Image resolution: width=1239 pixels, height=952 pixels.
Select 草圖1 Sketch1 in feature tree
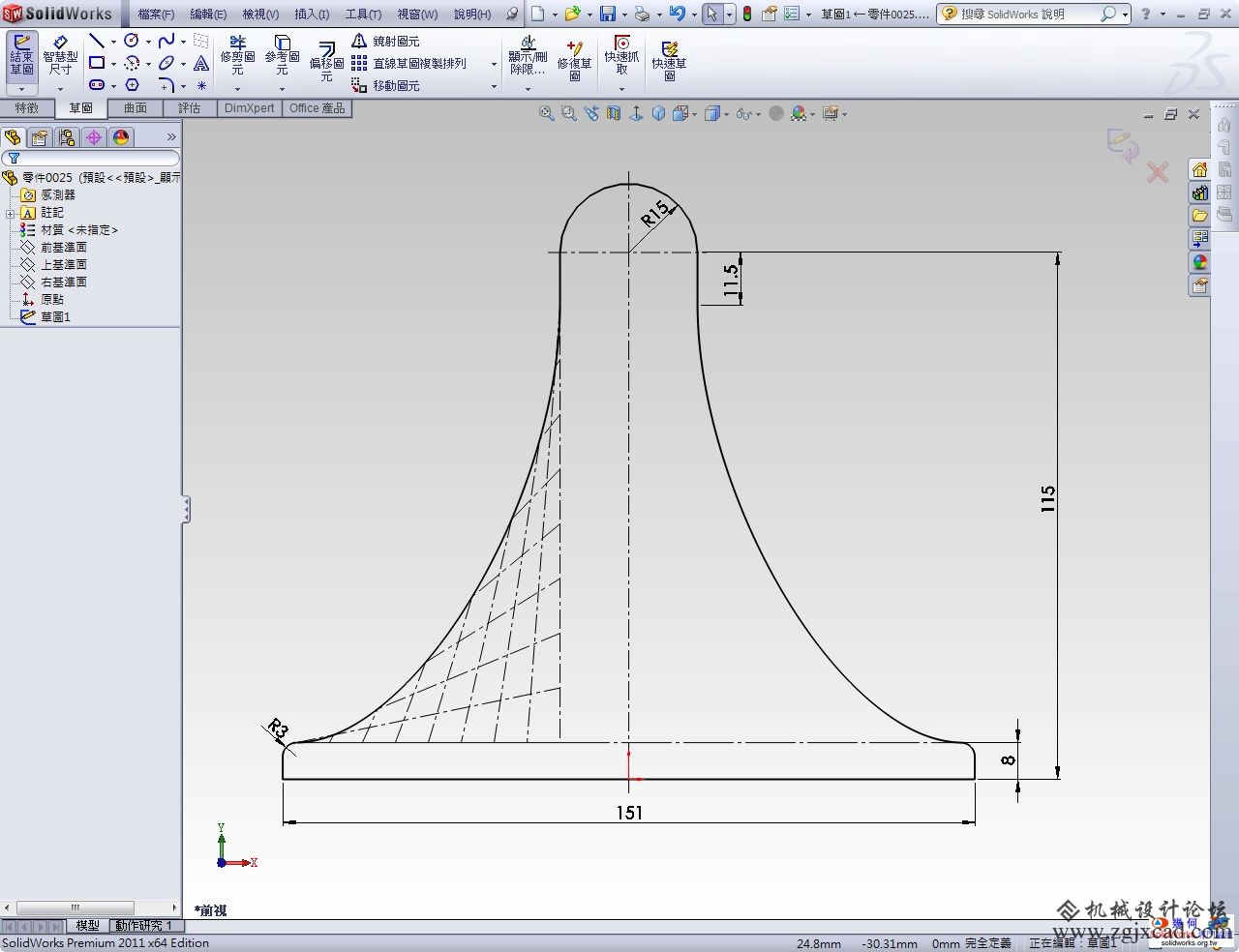pos(55,316)
